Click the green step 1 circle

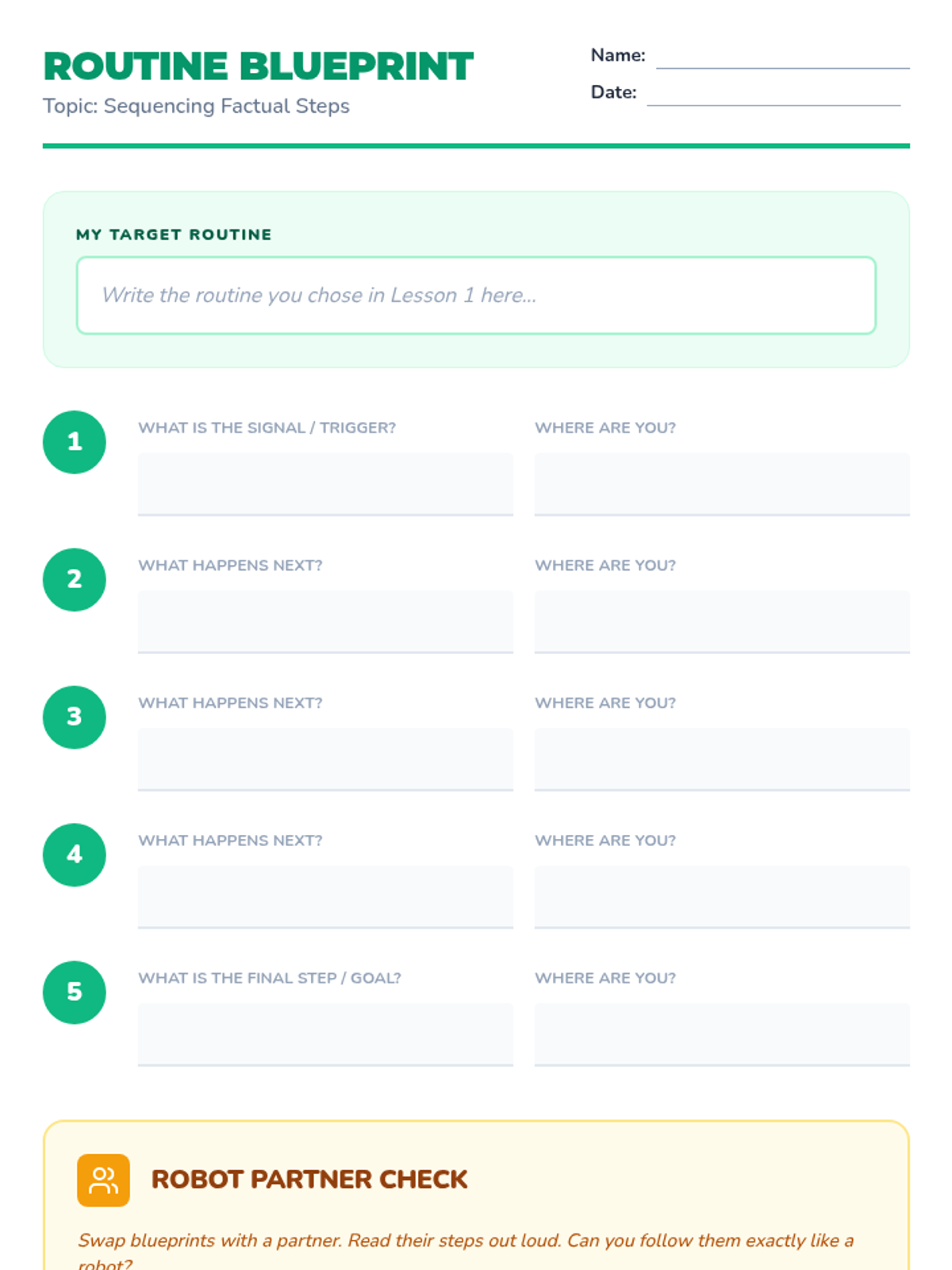coord(75,442)
